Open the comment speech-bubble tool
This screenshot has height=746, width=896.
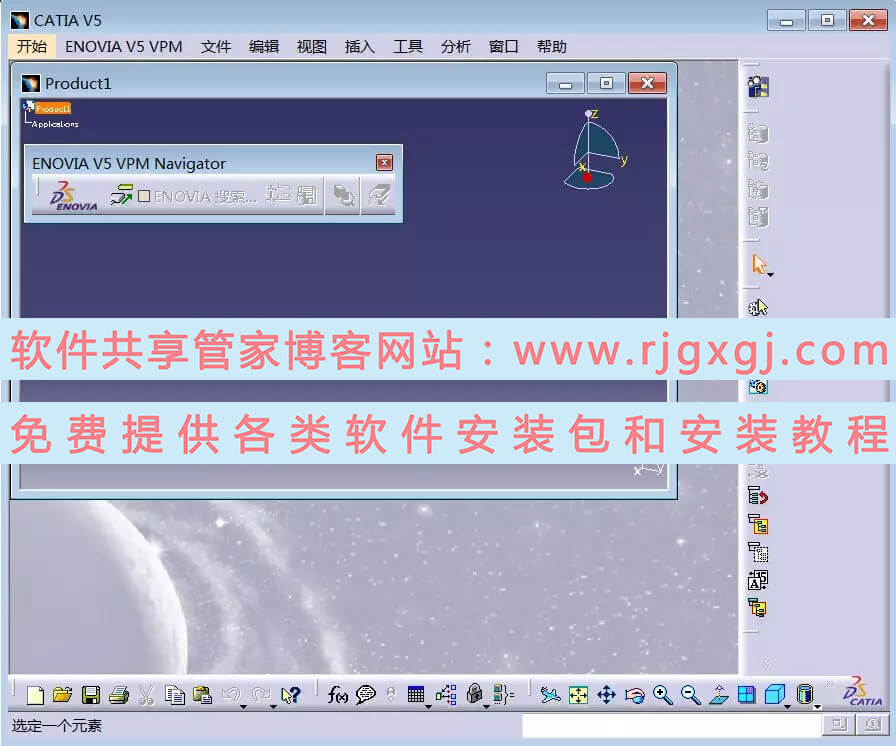click(x=366, y=695)
